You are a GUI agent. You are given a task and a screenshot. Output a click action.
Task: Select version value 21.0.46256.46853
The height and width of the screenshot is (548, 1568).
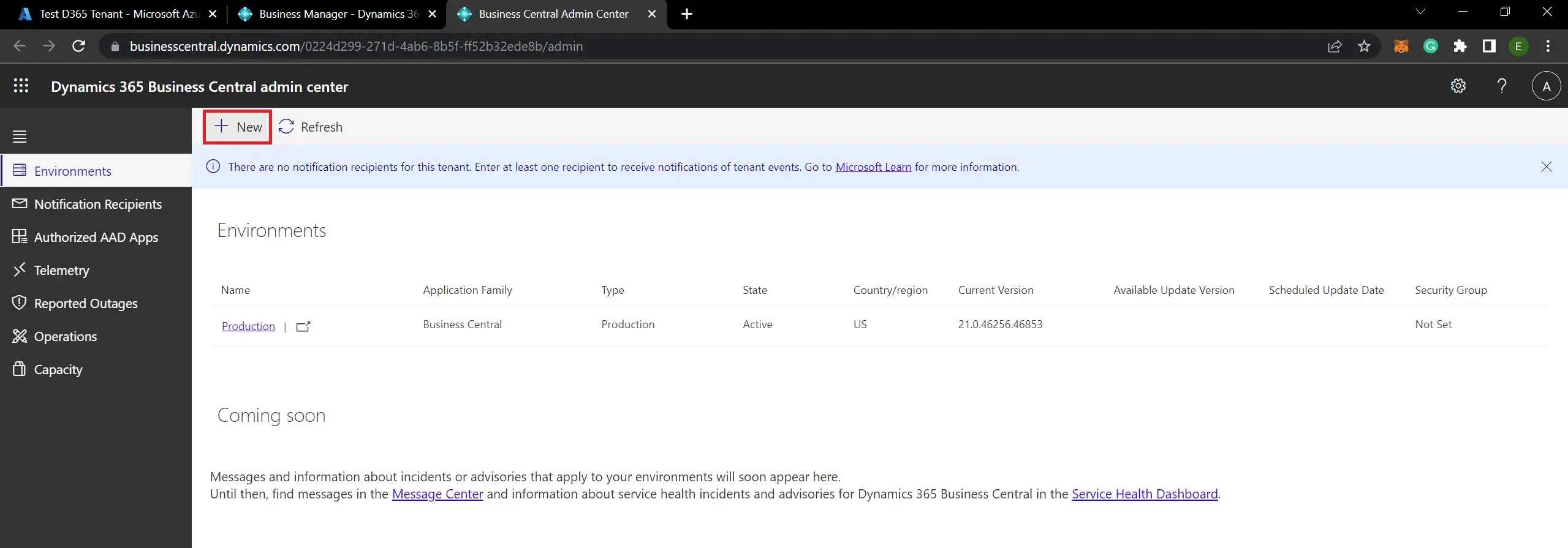1000,325
